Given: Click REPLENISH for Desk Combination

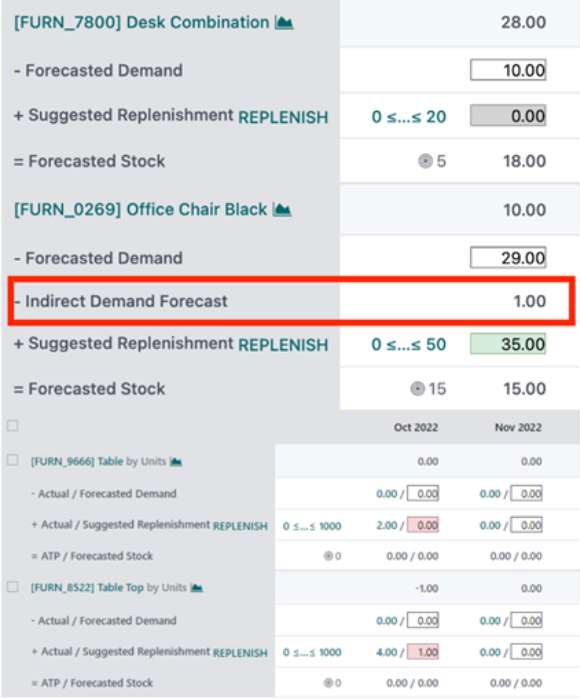Looking at the screenshot, I should (284, 117).
